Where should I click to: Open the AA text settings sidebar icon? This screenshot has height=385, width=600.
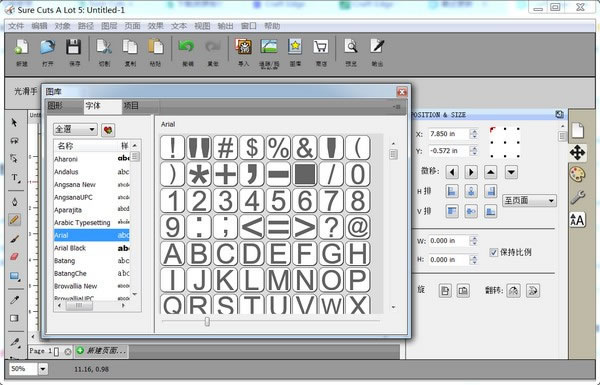click(577, 220)
